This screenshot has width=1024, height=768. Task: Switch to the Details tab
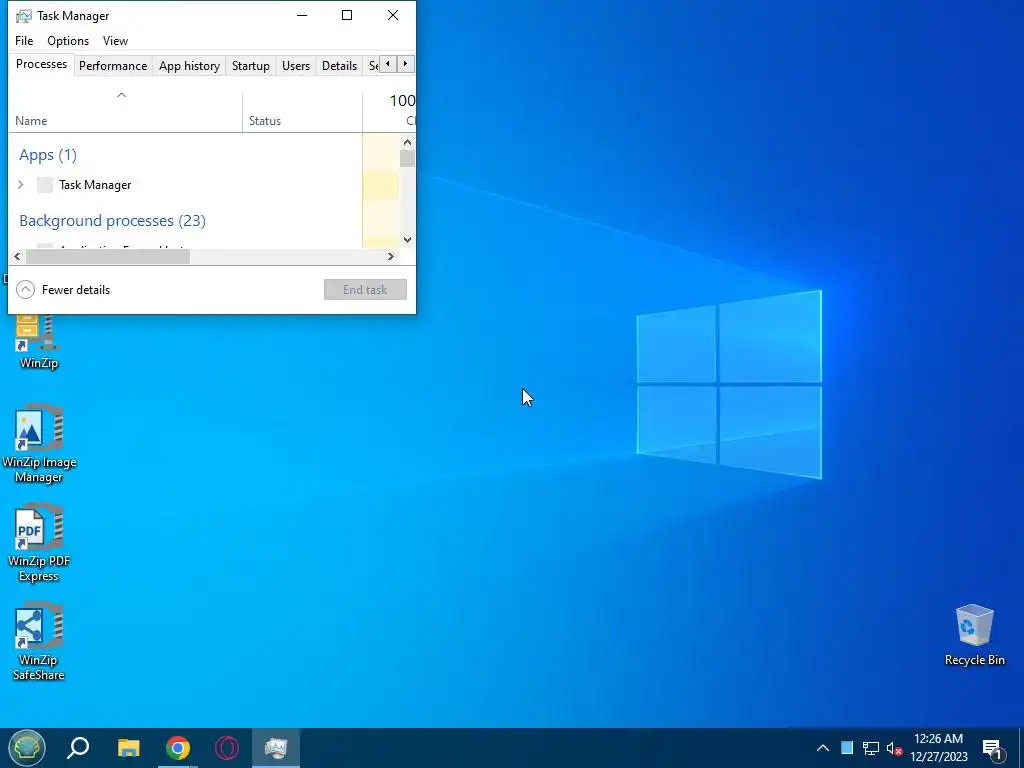(x=340, y=65)
